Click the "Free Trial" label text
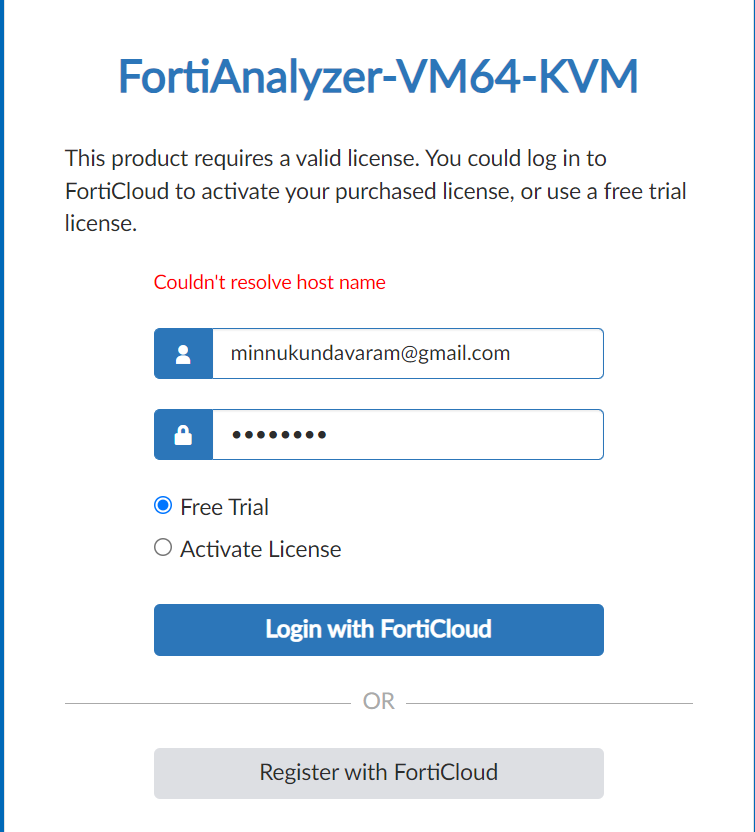Image resolution: width=755 pixels, height=832 pixels. click(x=224, y=507)
